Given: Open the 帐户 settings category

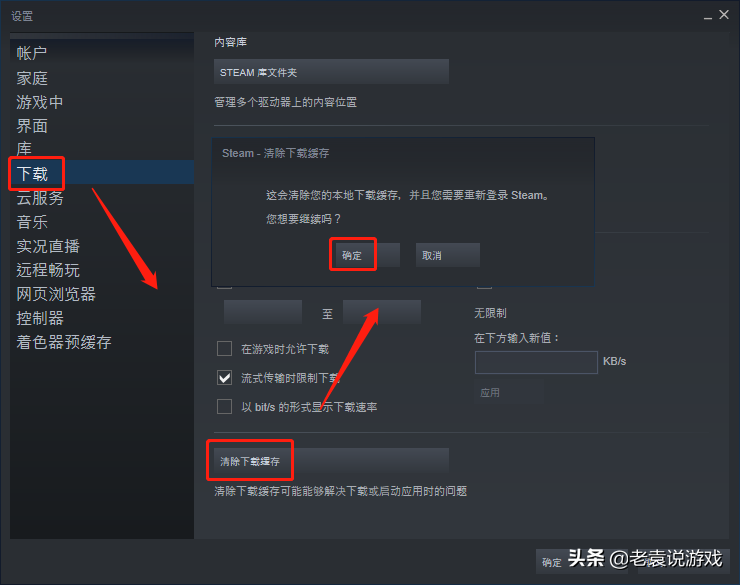Looking at the screenshot, I should tap(32, 53).
